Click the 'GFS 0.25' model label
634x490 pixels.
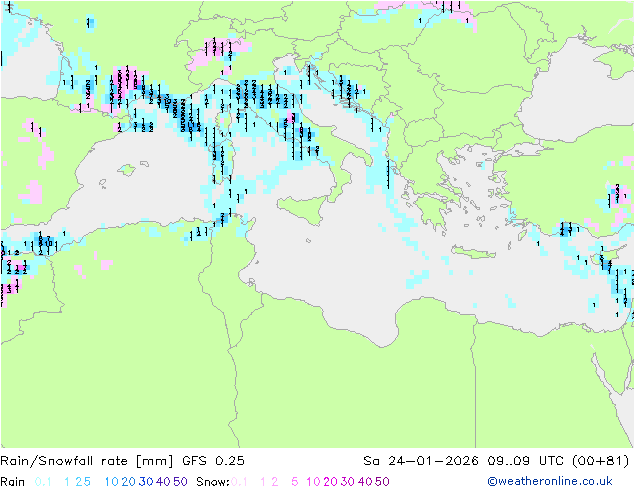click(x=213, y=461)
